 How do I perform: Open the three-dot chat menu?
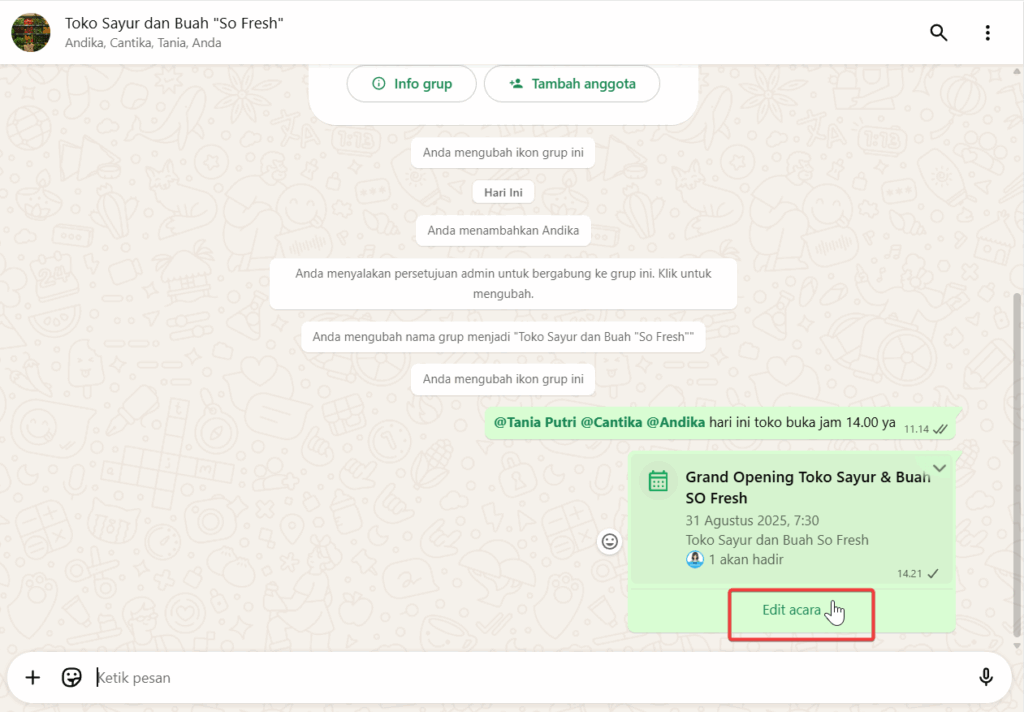(x=987, y=33)
